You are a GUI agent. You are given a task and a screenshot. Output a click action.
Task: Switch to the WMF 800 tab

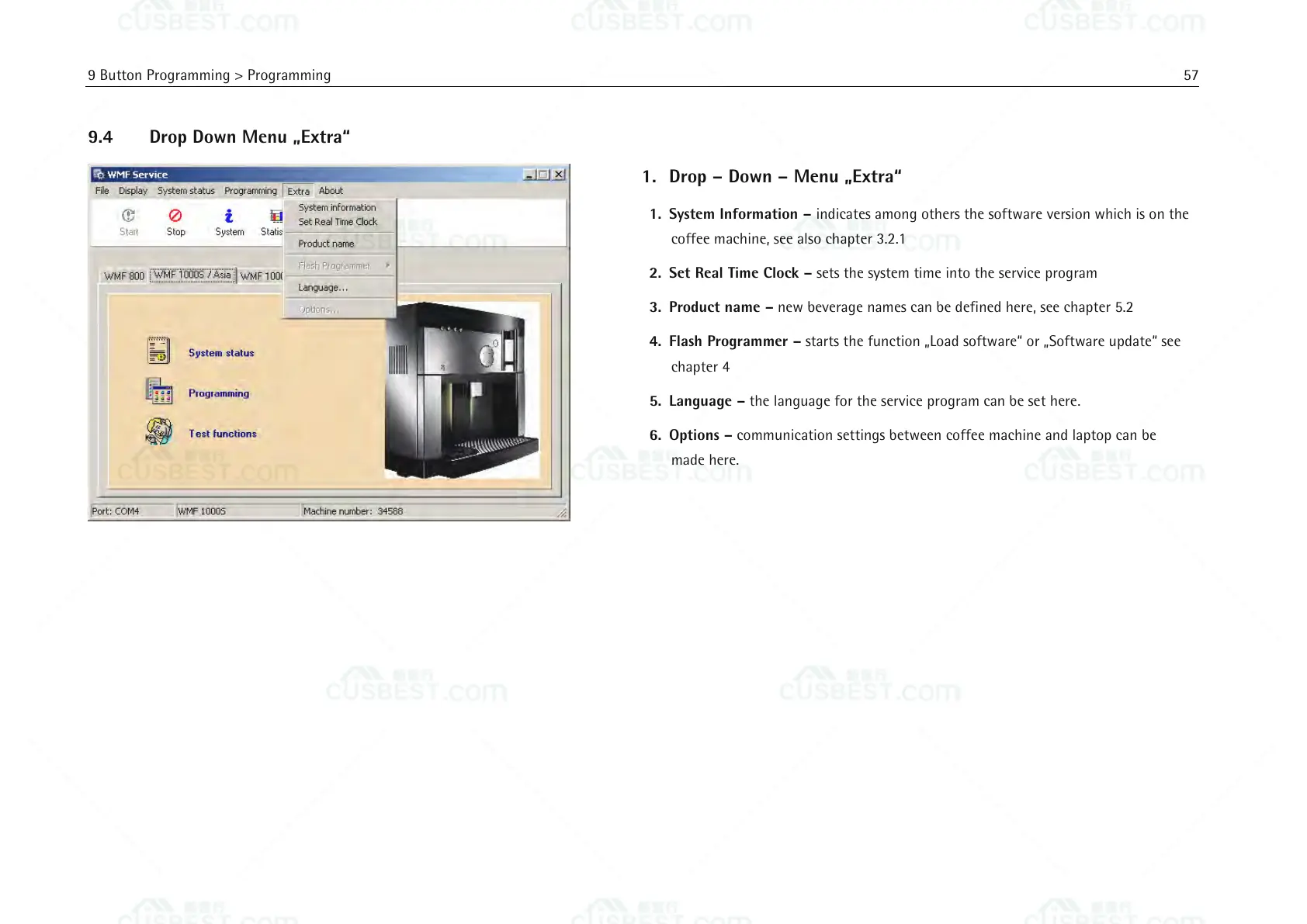[124, 276]
